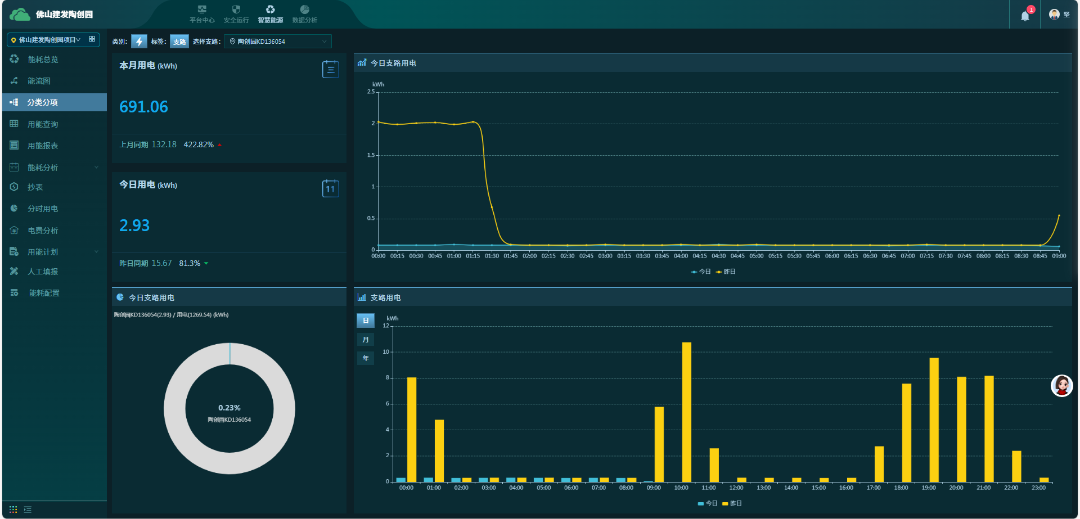Click the 今日用电 calendar icon
Viewport: 1080px width, 519px height.
pyautogui.click(x=330, y=188)
